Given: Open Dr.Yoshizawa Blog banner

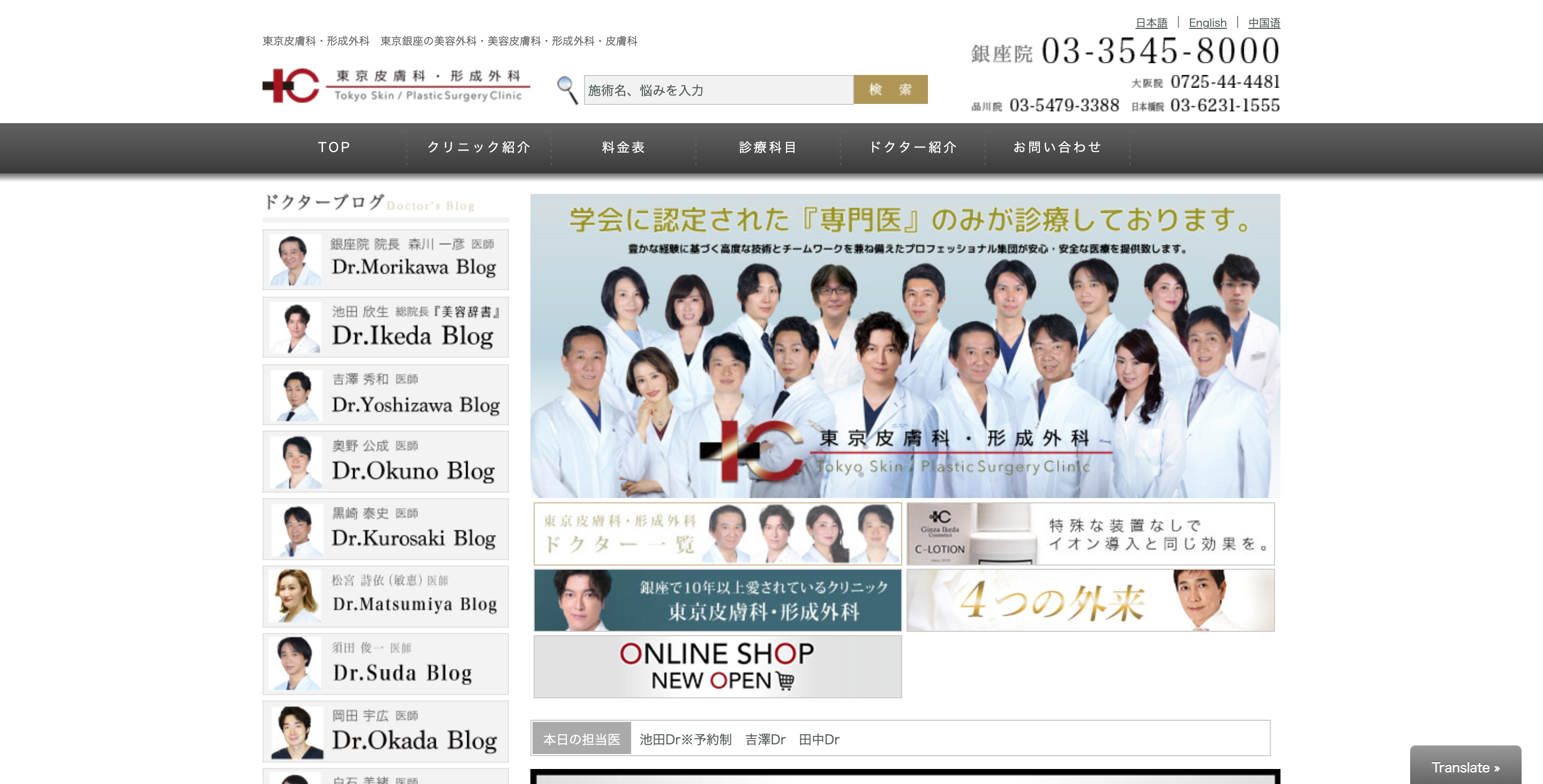Looking at the screenshot, I should 386,395.
